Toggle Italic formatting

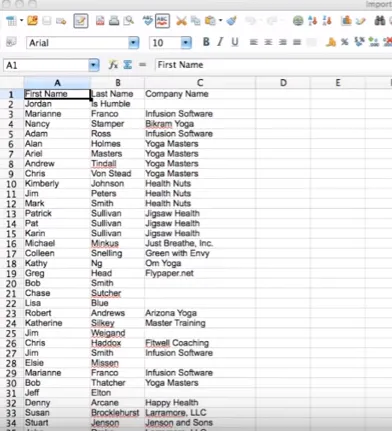(220, 42)
